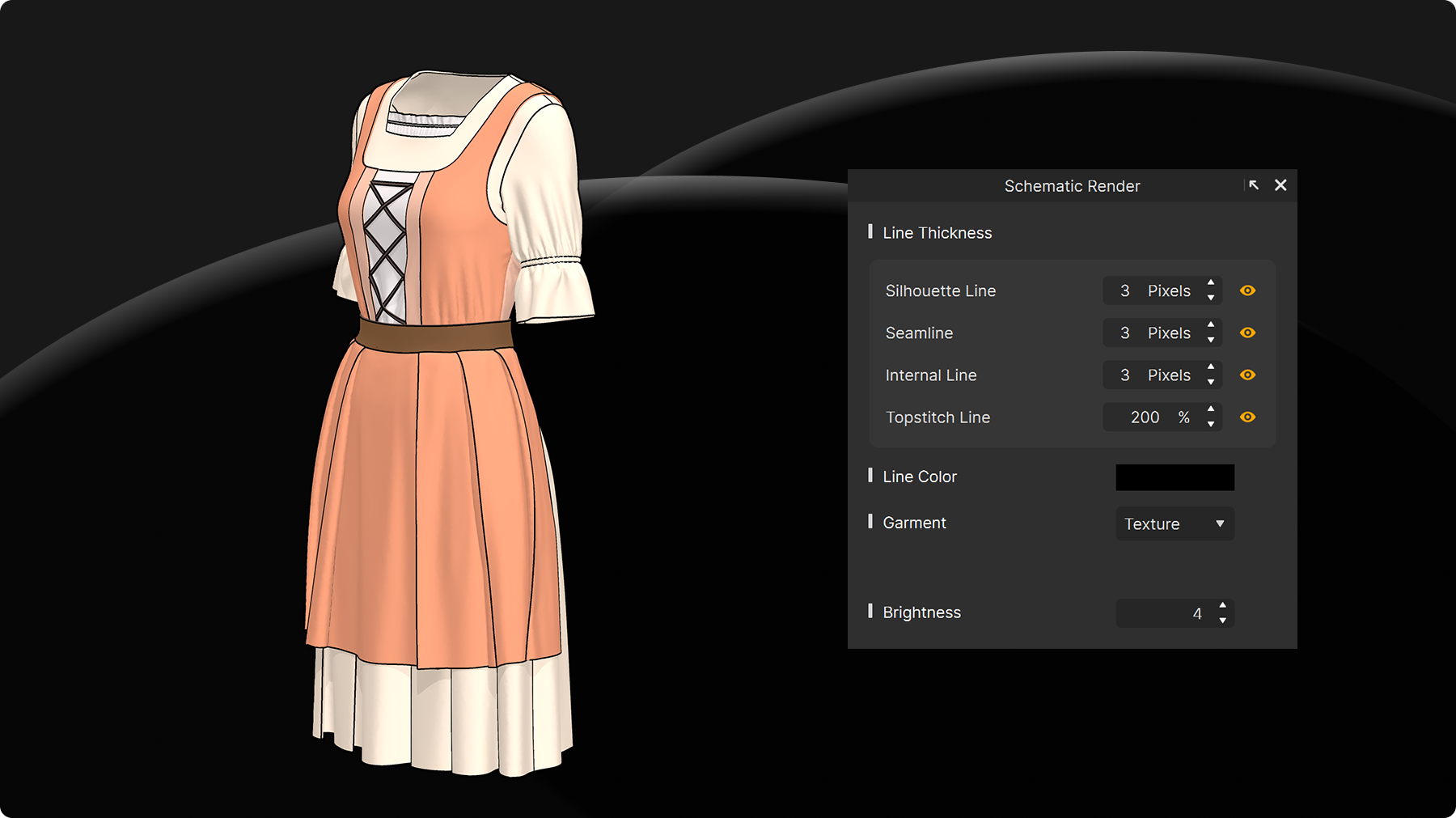
Task: Decrease Internal Line thickness down arrow
Action: tap(1211, 382)
